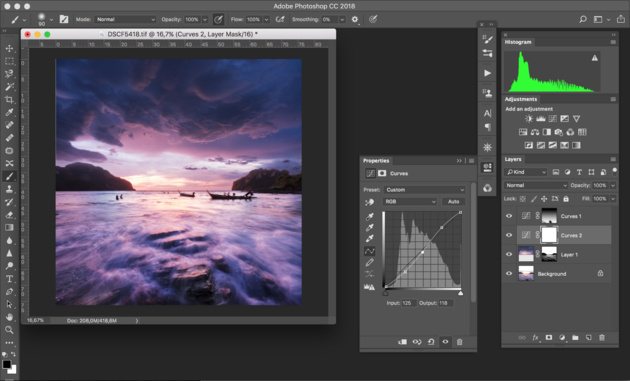630x381 pixels.
Task: Toggle adjustment visibility eye in Properties
Action: (445, 342)
